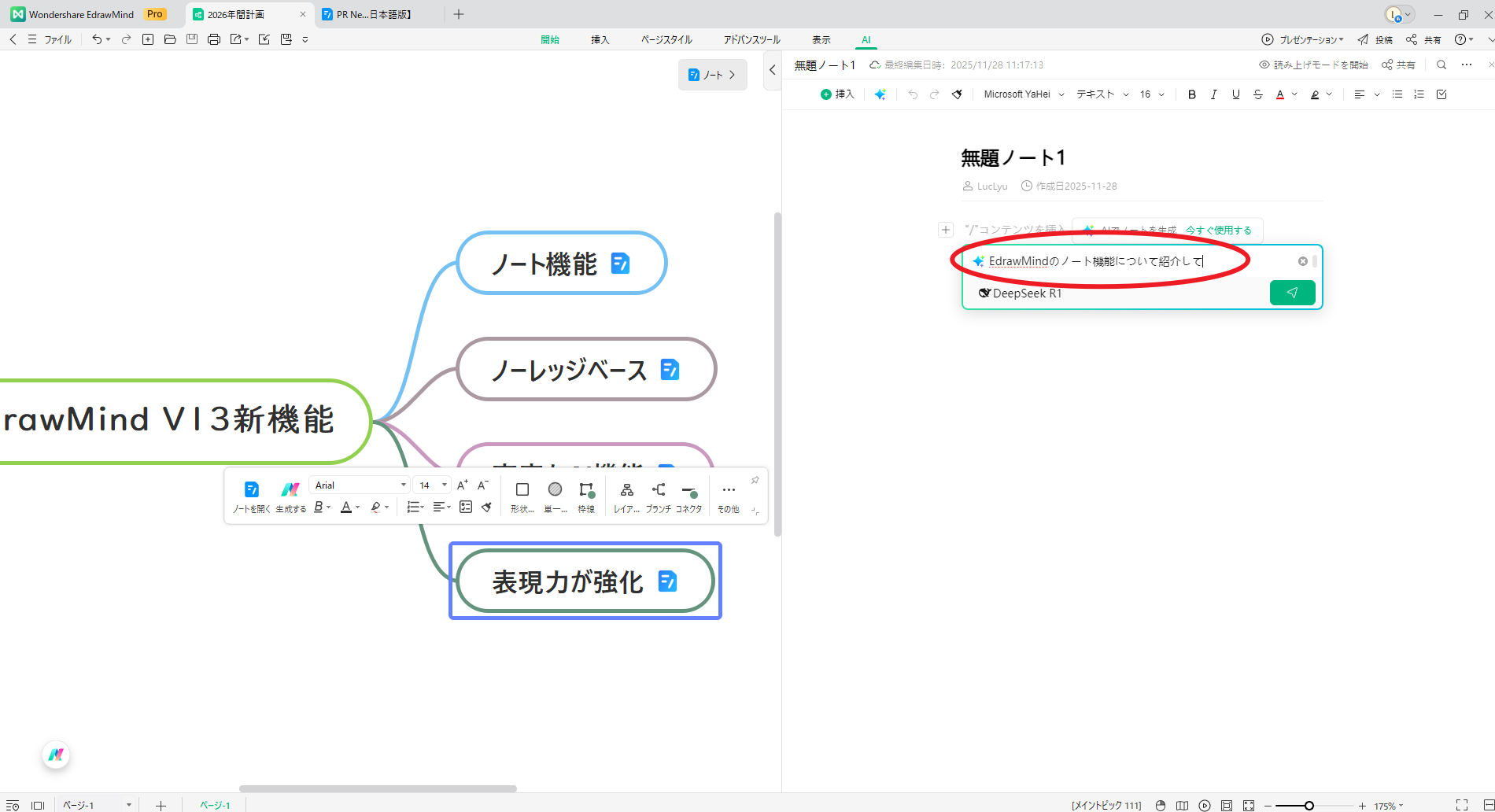Image resolution: width=1495 pixels, height=812 pixels.
Task: Open the Microsoft YaHei font dropdown
Action: tap(1022, 94)
